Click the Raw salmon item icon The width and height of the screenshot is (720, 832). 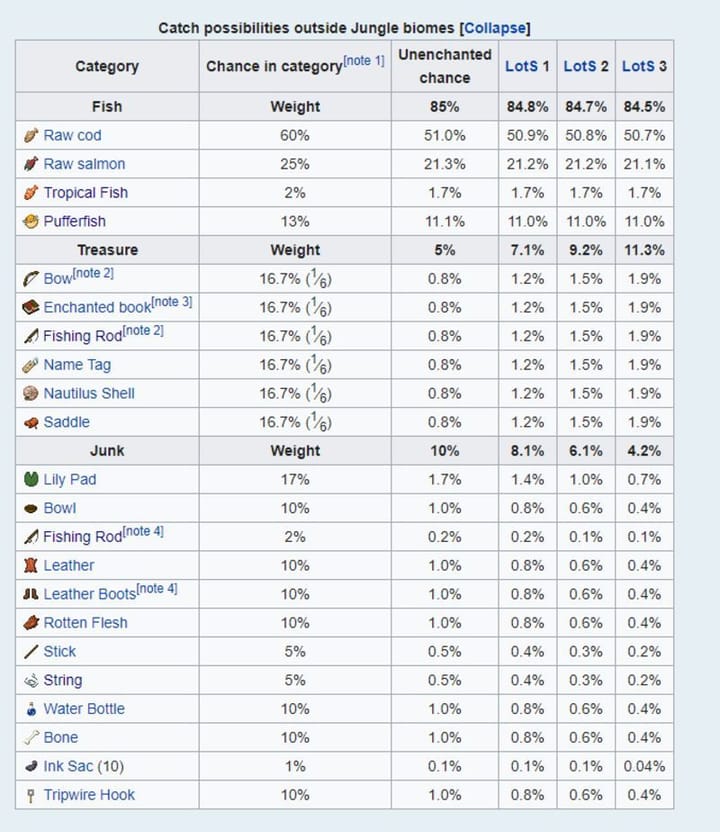click(30, 164)
